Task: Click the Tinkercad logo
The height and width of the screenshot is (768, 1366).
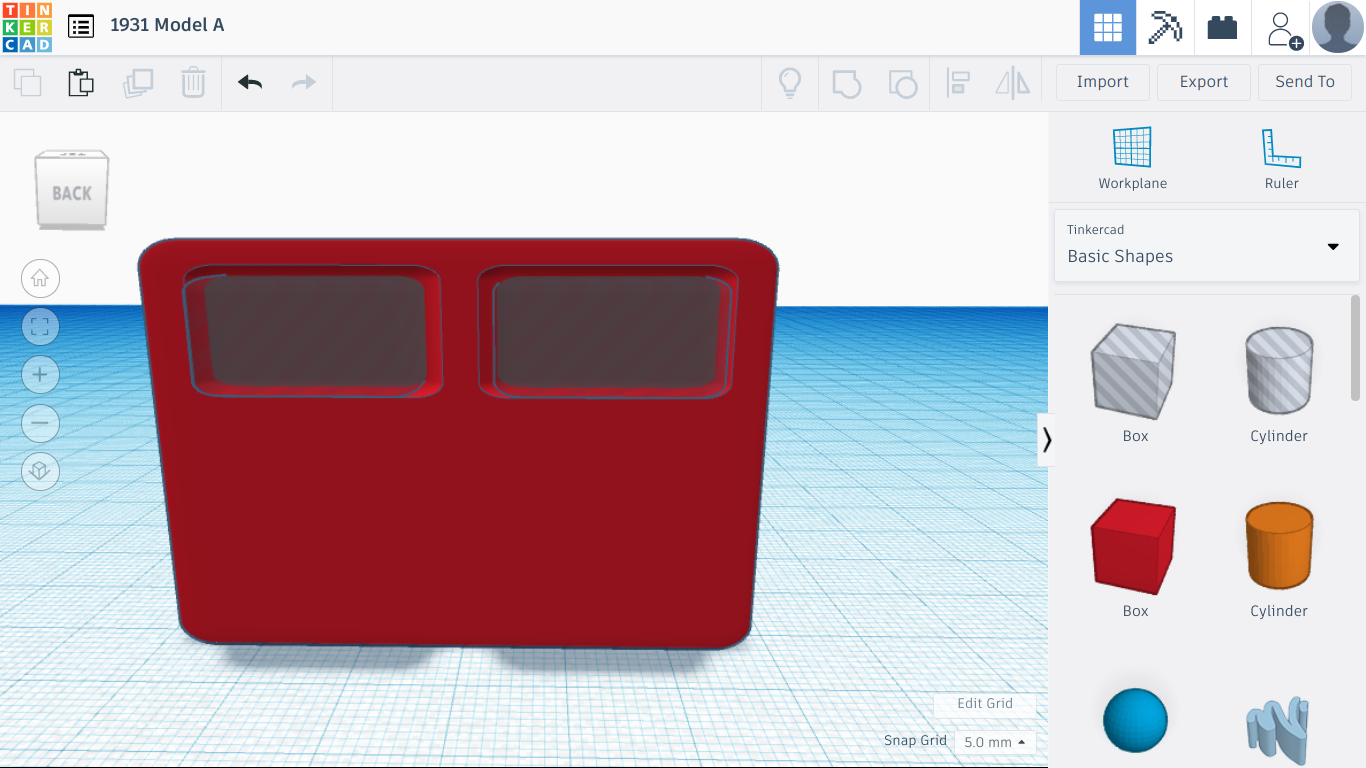Action: click(x=27, y=27)
